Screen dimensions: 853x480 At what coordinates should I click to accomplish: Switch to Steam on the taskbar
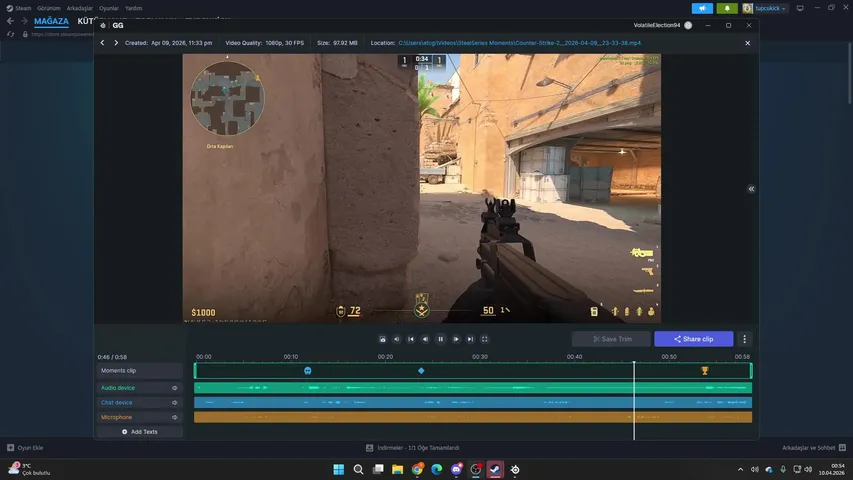tap(495, 469)
